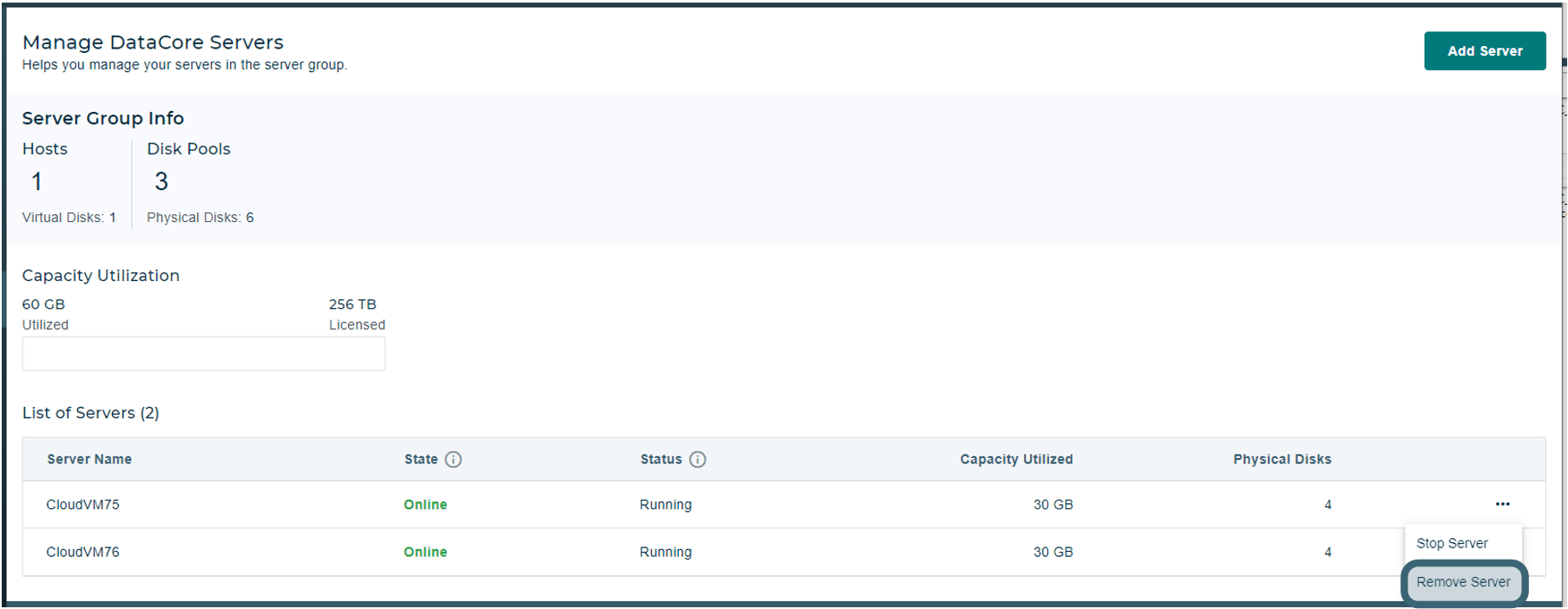The width and height of the screenshot is (1568, 609).
Task: Click the Server Name column header
Action: [x=89, y=460]
